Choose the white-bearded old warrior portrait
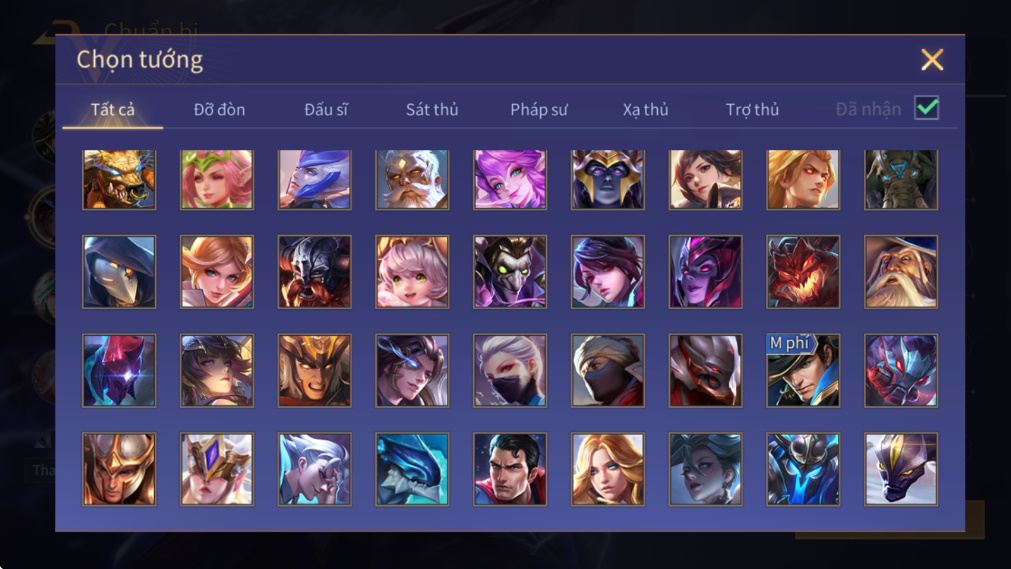 [x=412, y=180]
